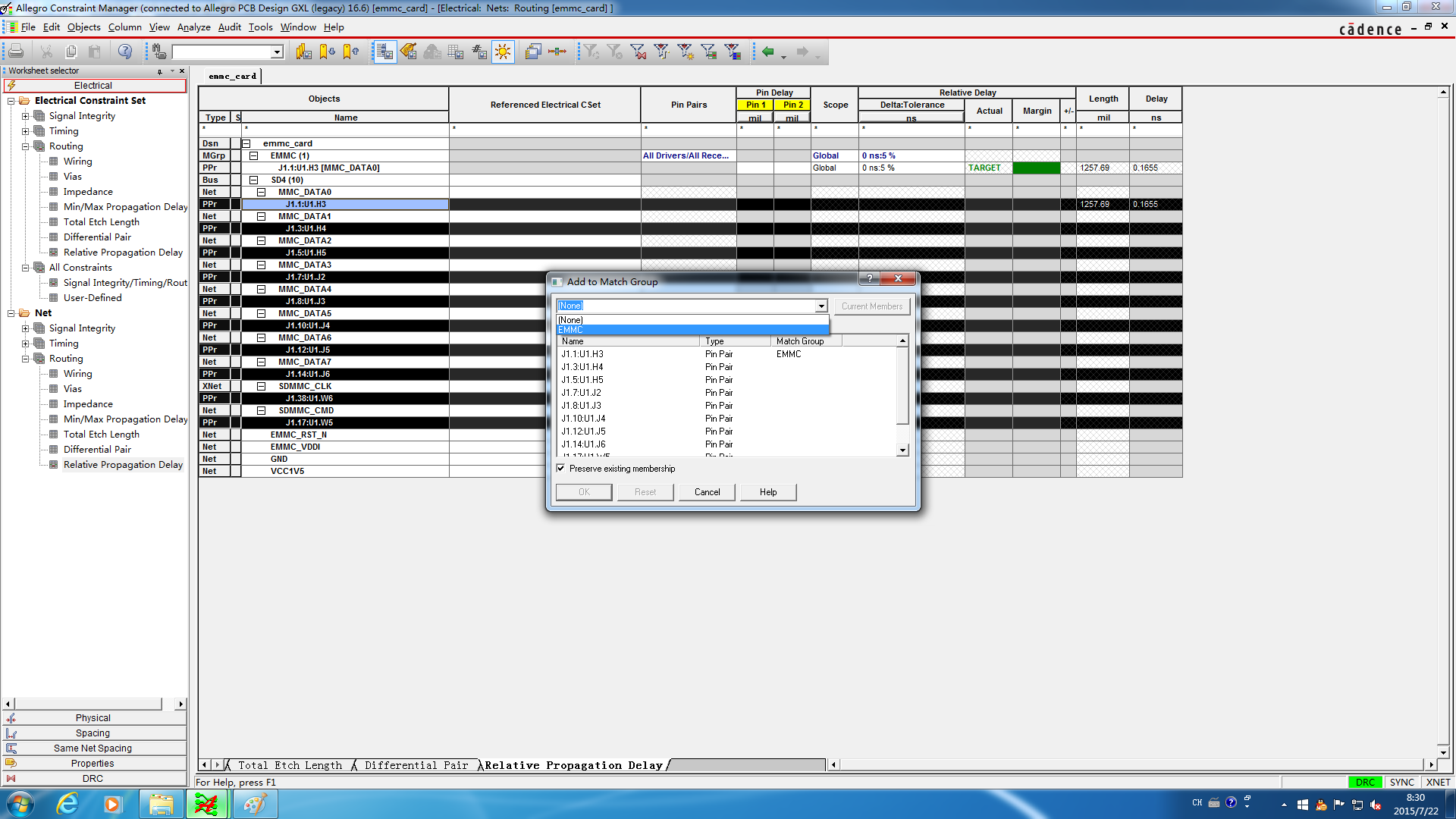Click the Paste clipboard icon
Viewport: 1456px width, 819px height.
coord(95,52)
